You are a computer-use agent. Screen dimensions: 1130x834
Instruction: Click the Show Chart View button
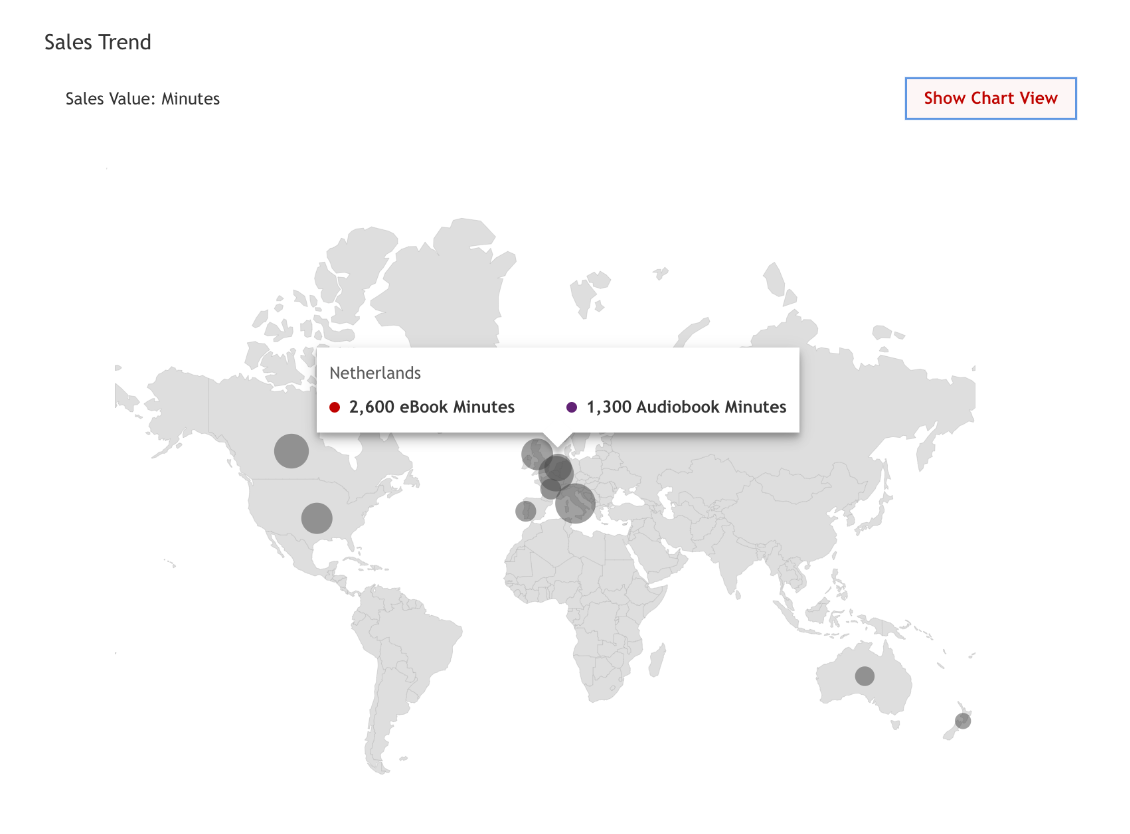pyautogui.click(x=990, y=98)
